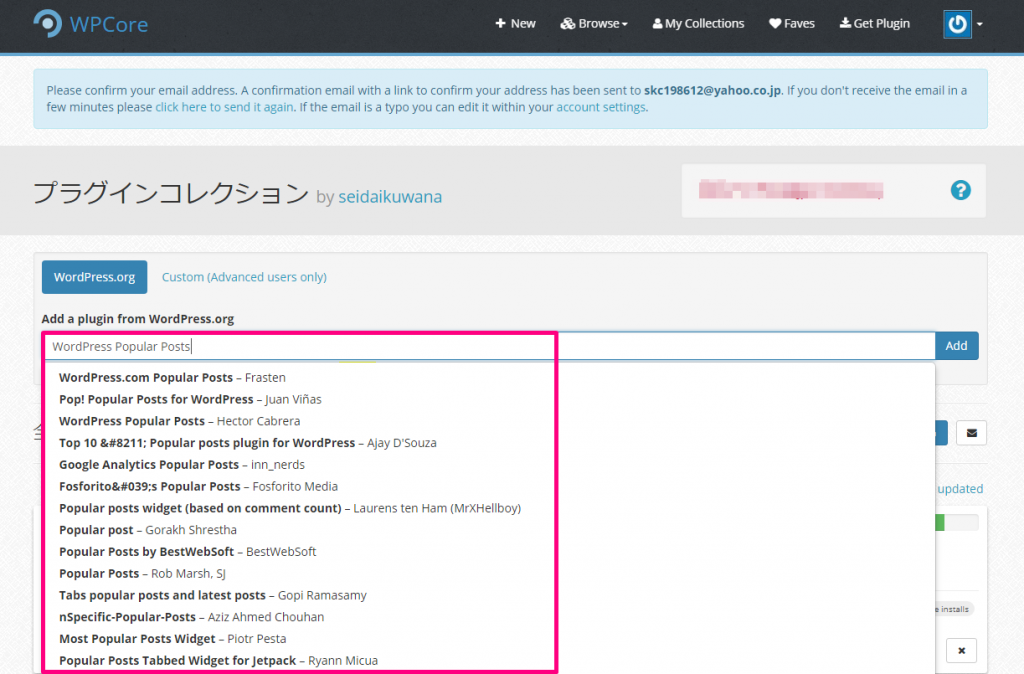Select Most Popular Posts Widget – Piotr Pesta
The width and height of the screenshot is (1024, 674).
pyautogui.click(x=172, y=639)
